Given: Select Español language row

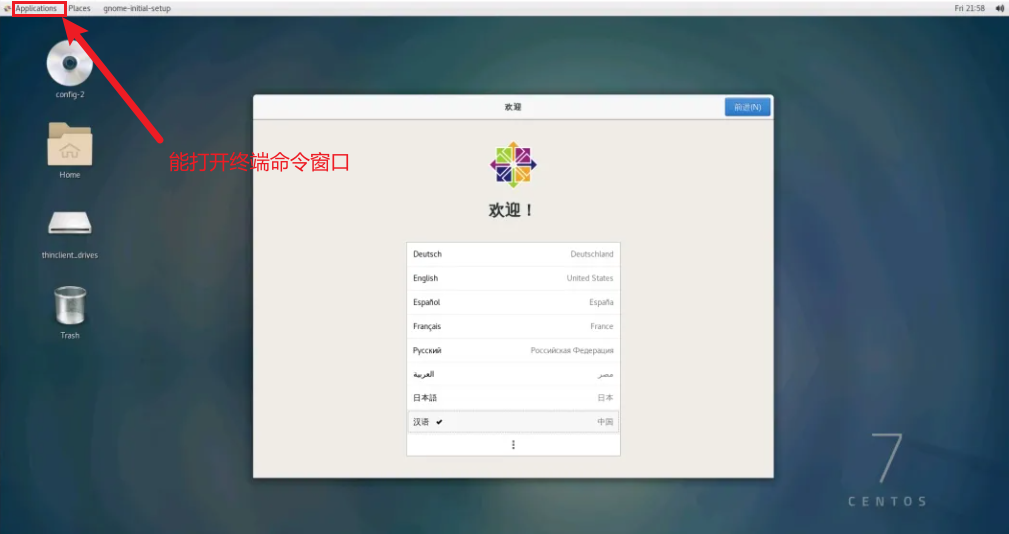Looking at the screenshot, I should pyautogui.click(x=513, y=302).
